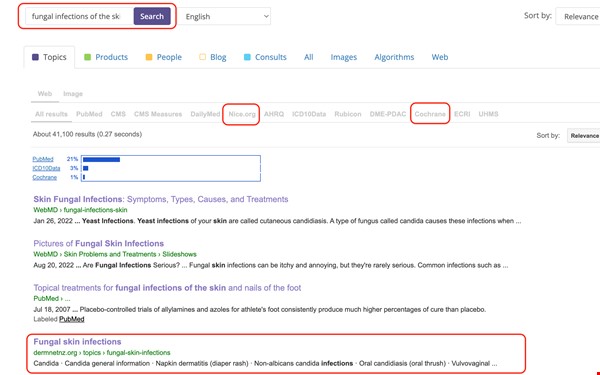This screenshot has height=375, width=600.
Task: Filter results by UHMS
Action: pos(488,114)
